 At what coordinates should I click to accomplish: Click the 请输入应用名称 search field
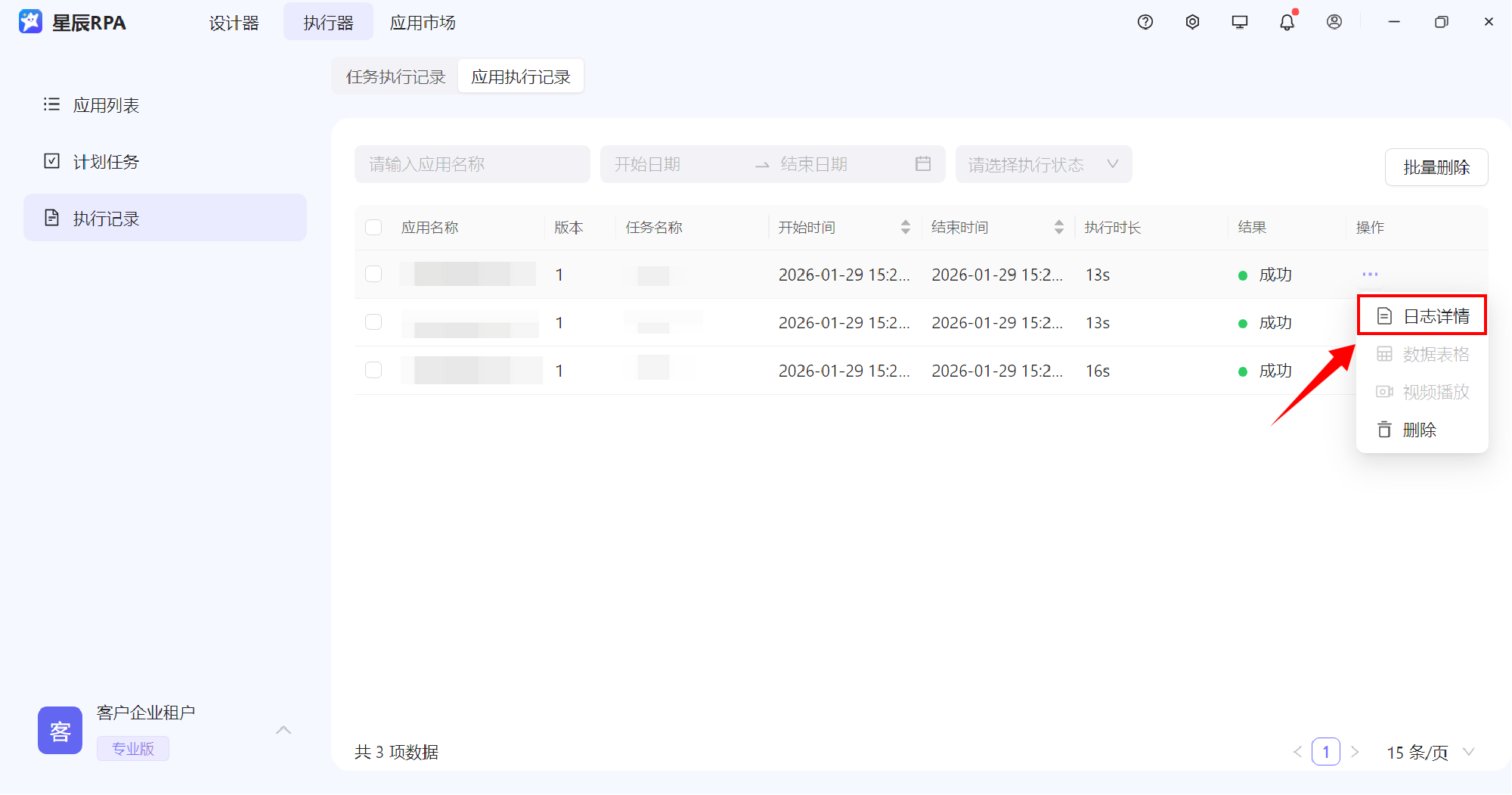(472, 164)
